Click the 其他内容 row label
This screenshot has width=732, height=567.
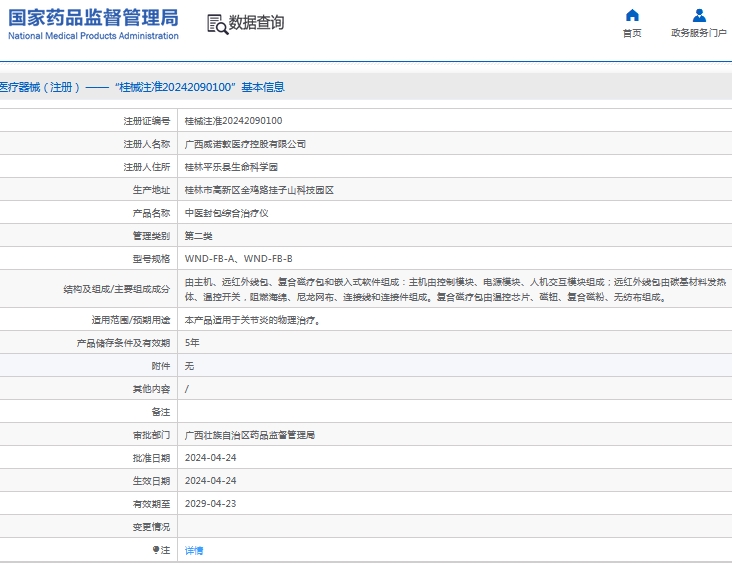pyautogui.click(x=151, y=389)
